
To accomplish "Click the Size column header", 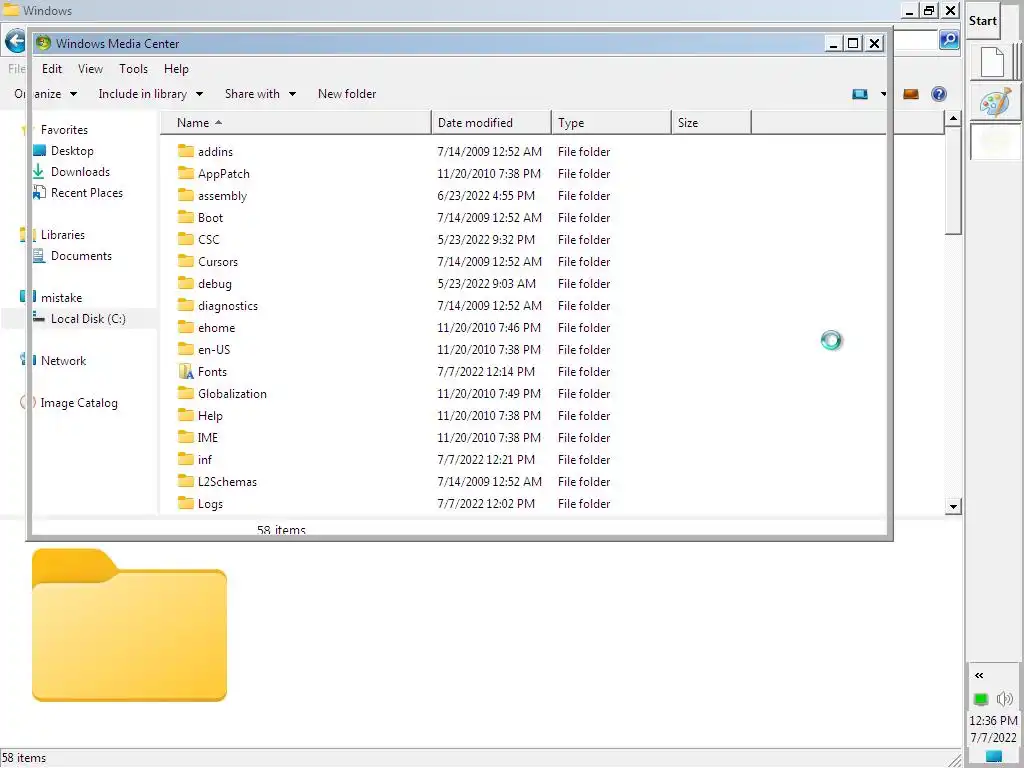I will [x=712, y=123].
